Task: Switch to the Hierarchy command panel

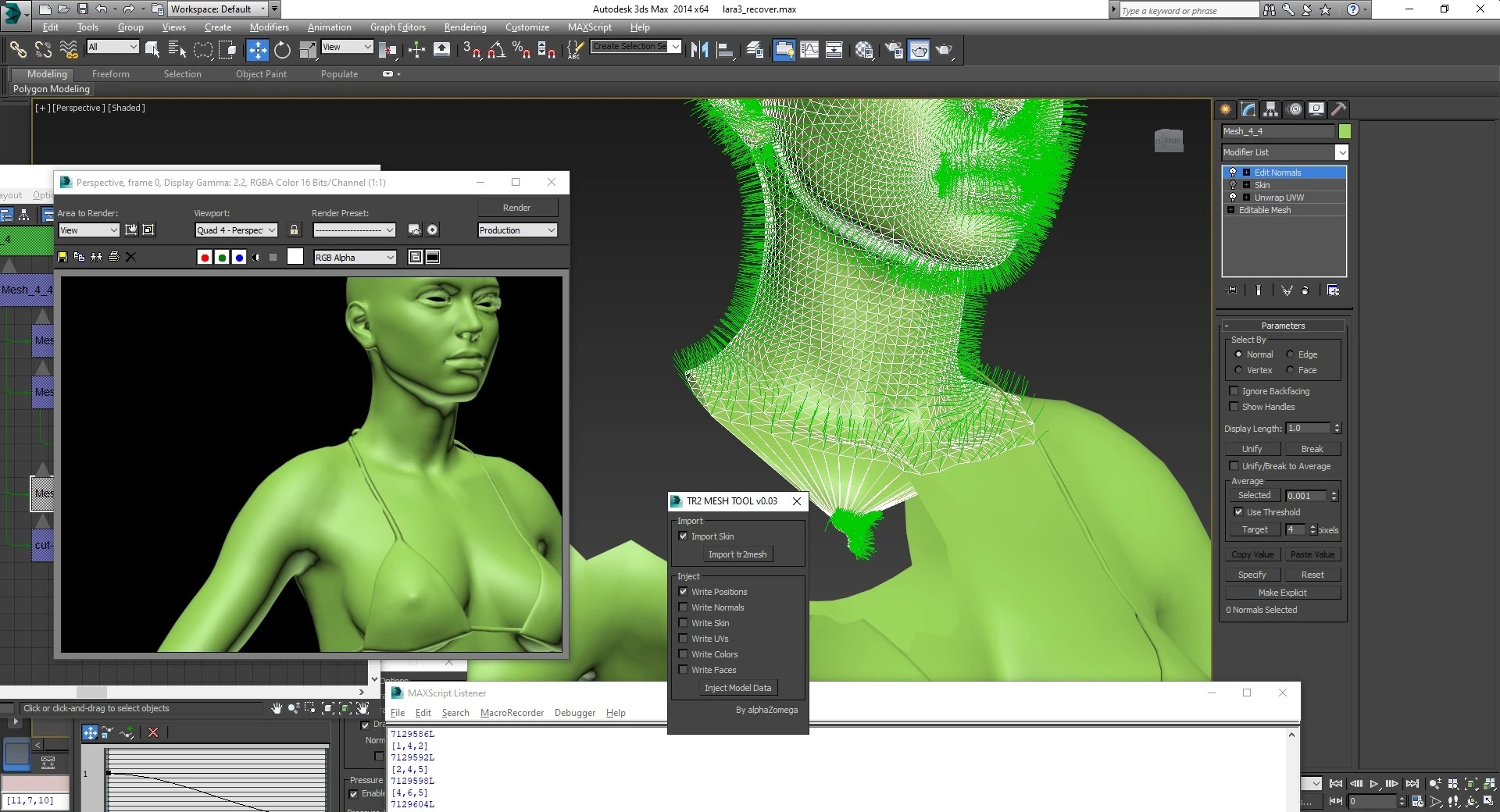Action: [x=1270, y=109]
